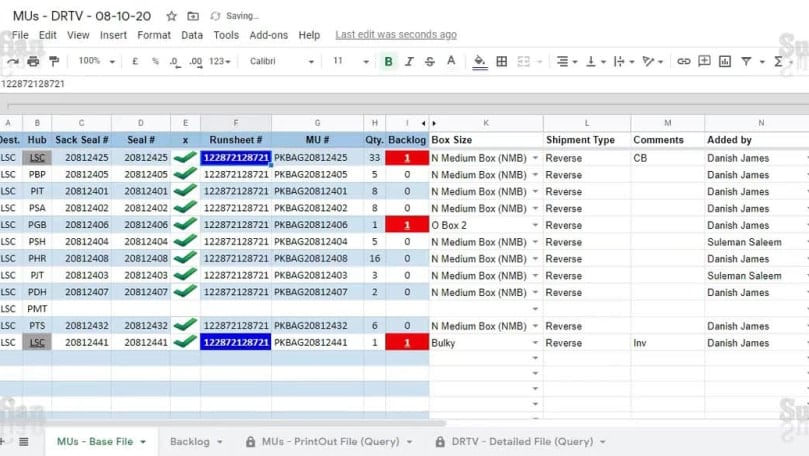Screen dimensions: 809x456
Task: Open the Insert menu
Action: pos(113,35)
